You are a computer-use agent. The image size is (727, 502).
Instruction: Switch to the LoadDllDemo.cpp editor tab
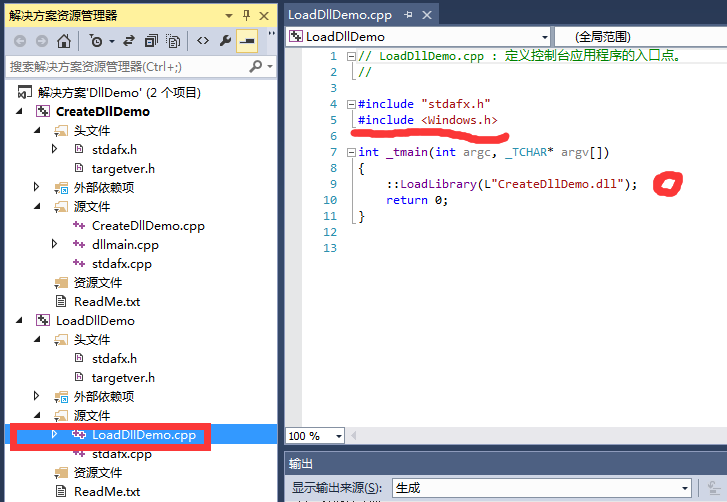pos(340,15)
